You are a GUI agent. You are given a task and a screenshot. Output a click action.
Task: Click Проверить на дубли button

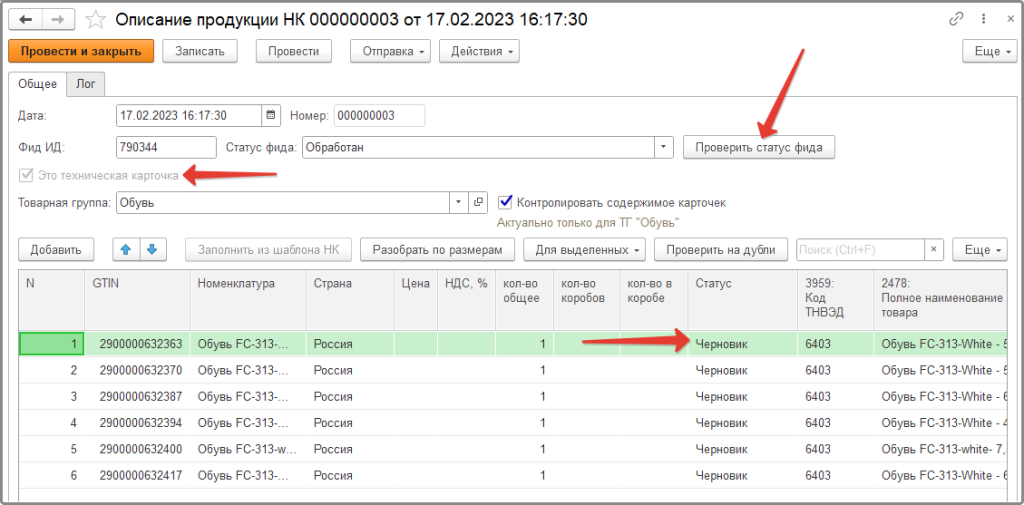coord(723,249)
